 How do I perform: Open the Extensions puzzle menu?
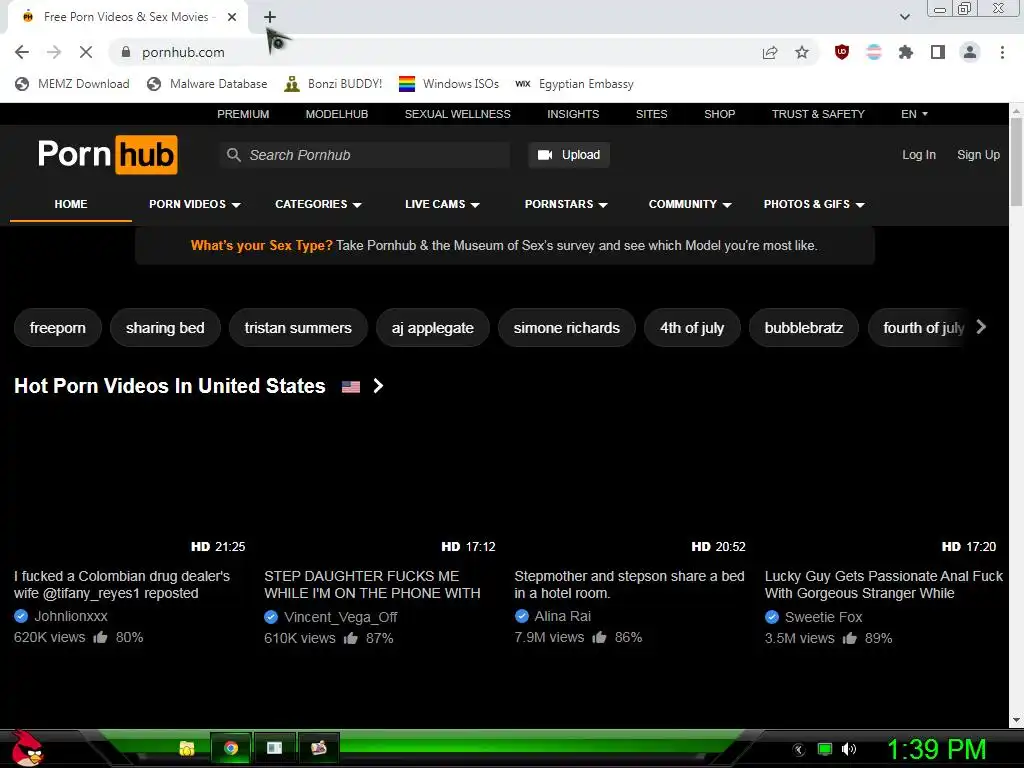906,52
